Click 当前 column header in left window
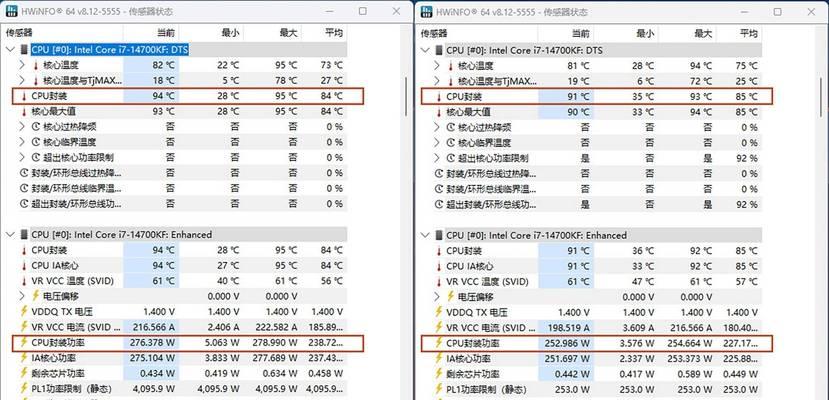Viewport: 829px width, 400px height. click(x=165, y=33)
